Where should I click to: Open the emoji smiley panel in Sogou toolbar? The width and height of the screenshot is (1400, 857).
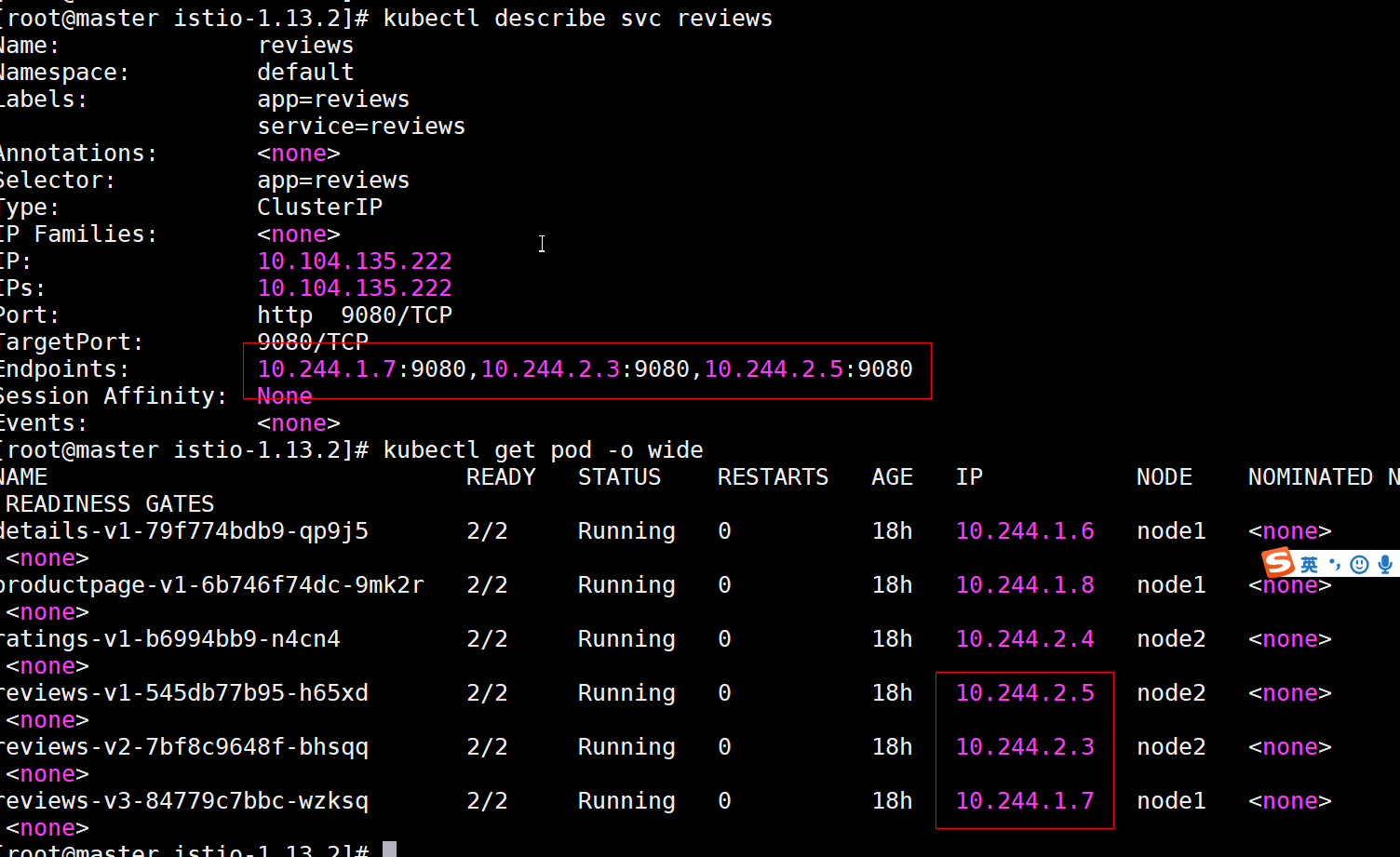pos(1359,565)
